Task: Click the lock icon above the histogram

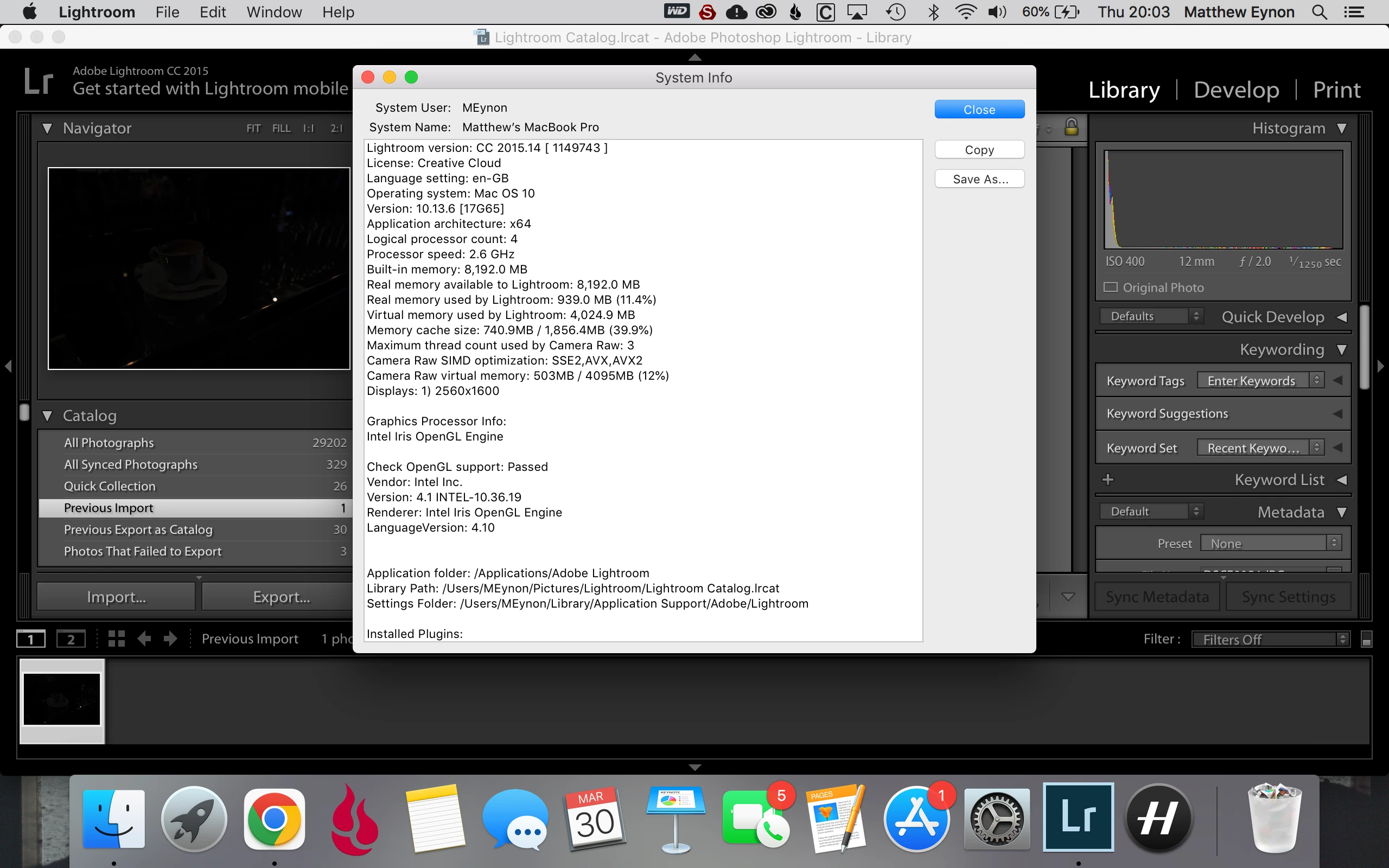Action: [x=1071, y=127]
